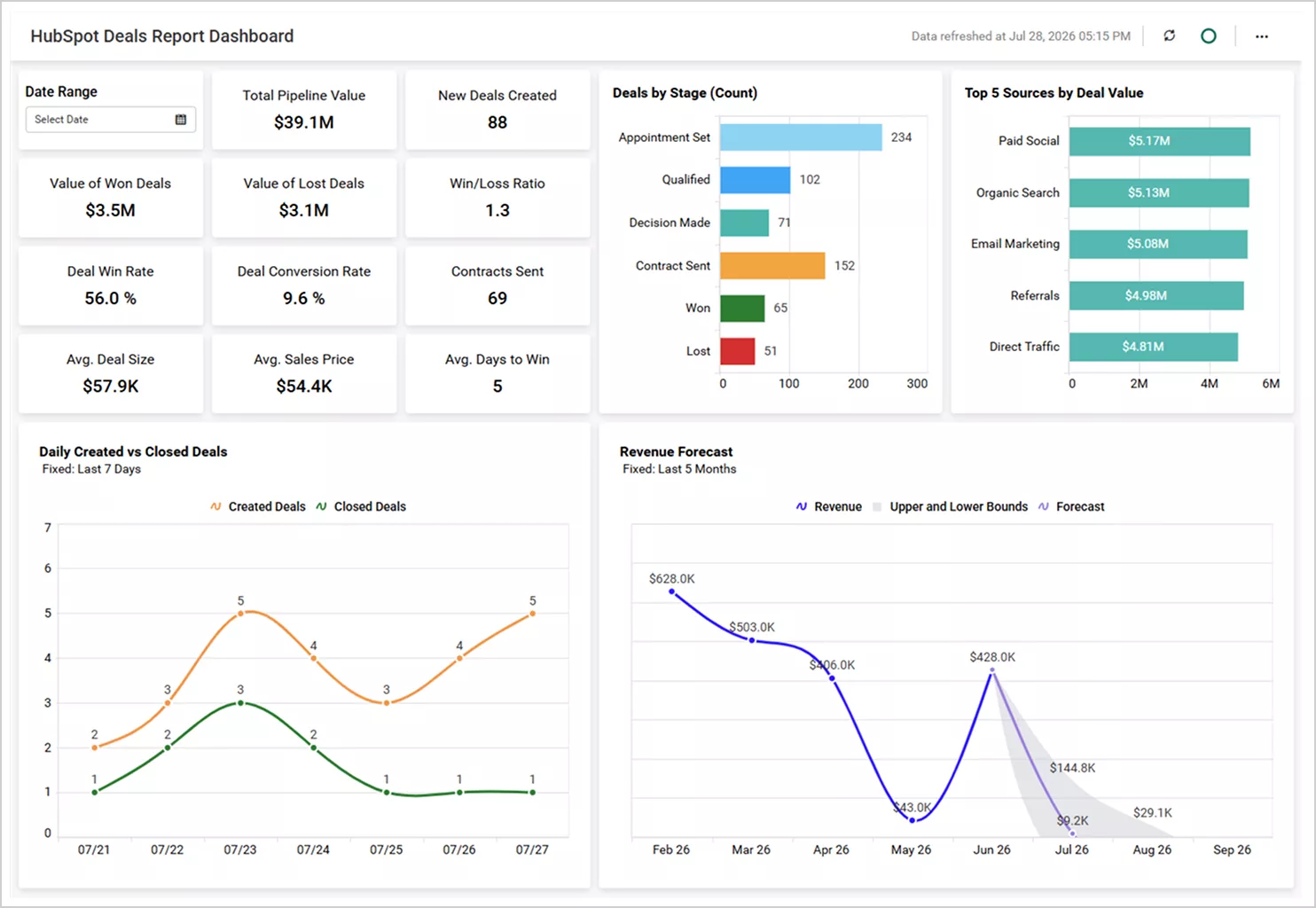
Task: Toggle Forecast legend entry
Action: coord(1071,506)
